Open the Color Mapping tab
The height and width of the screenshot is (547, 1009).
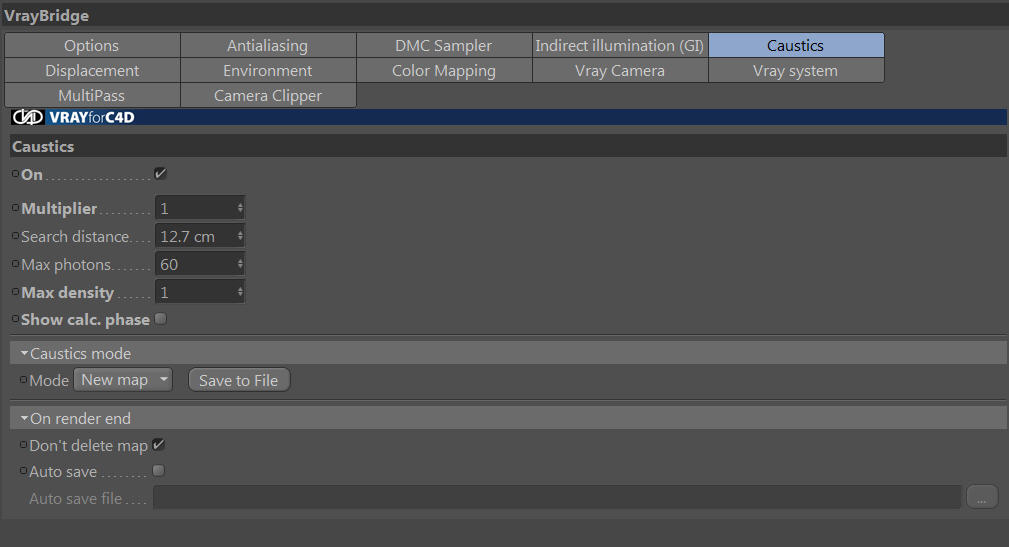tap(444, 71)
